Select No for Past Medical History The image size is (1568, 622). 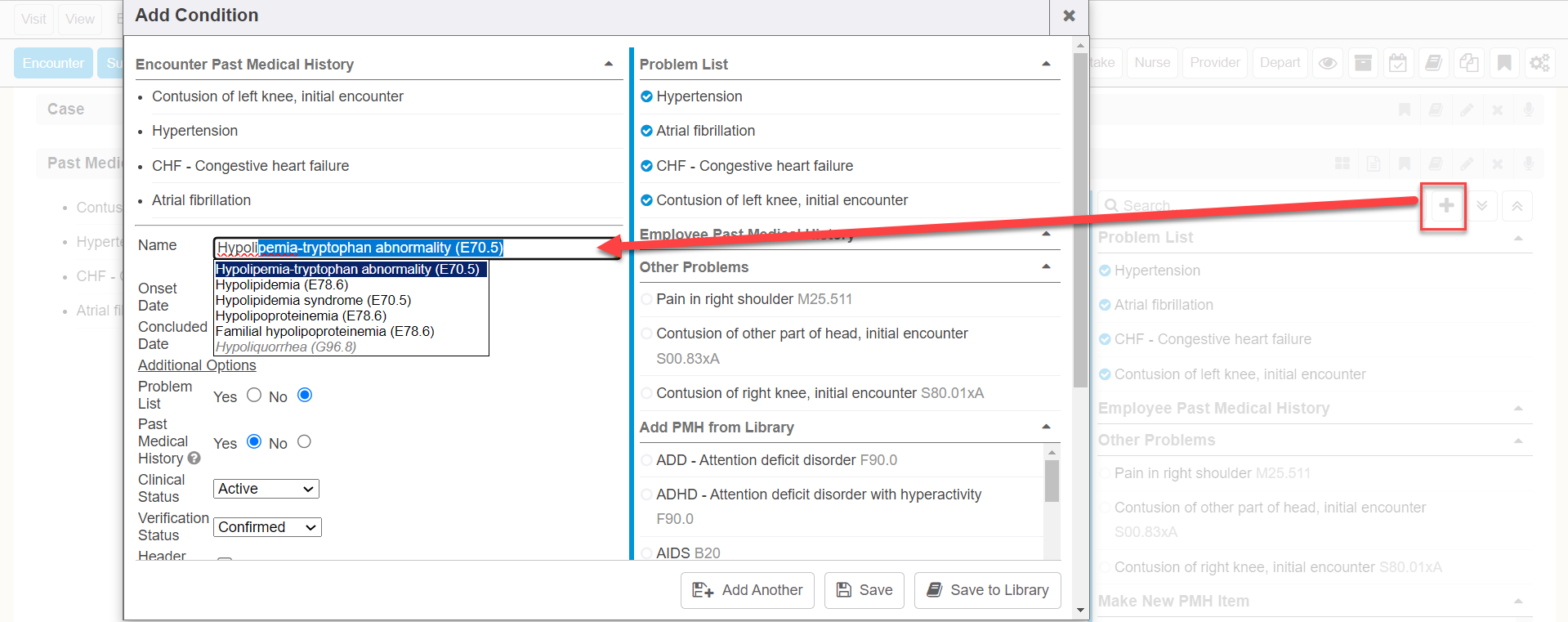[304, 442]
